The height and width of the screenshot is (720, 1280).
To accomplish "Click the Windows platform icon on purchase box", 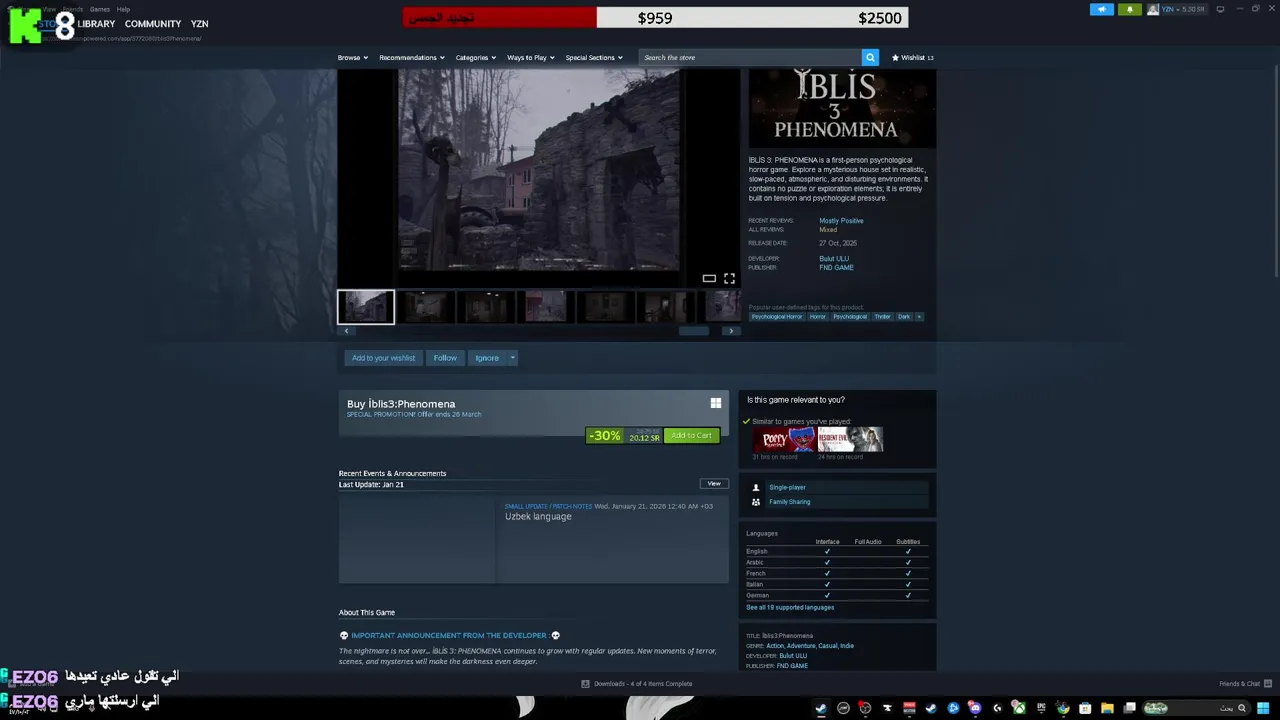I will tap(715, 403).
